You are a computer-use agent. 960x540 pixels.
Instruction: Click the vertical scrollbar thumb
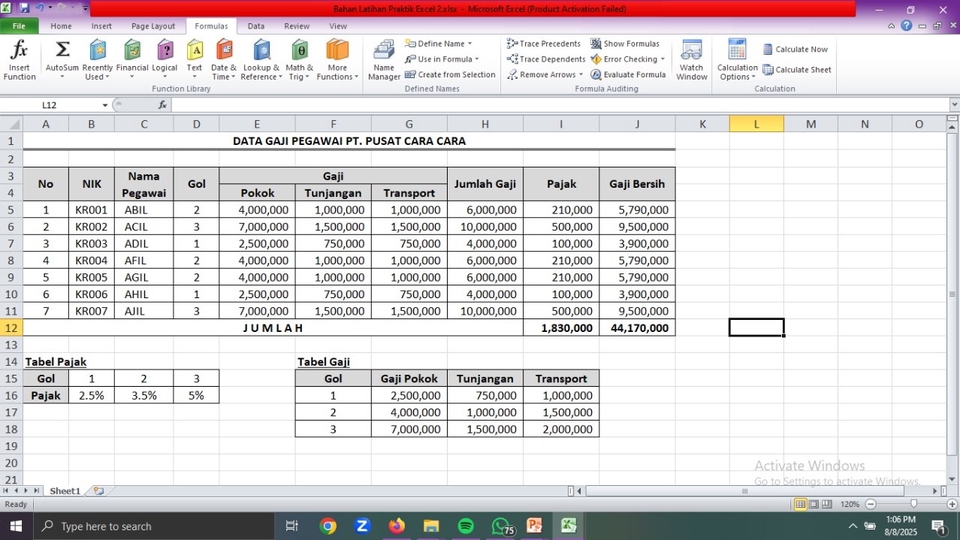coord(951,294)
